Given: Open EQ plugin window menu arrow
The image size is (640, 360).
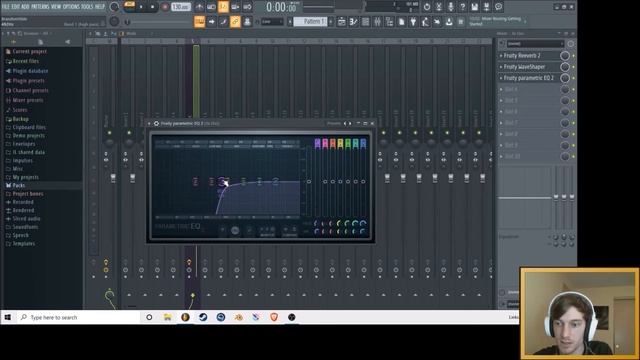Looking at the screenshot, I should (x=149, y=123).
